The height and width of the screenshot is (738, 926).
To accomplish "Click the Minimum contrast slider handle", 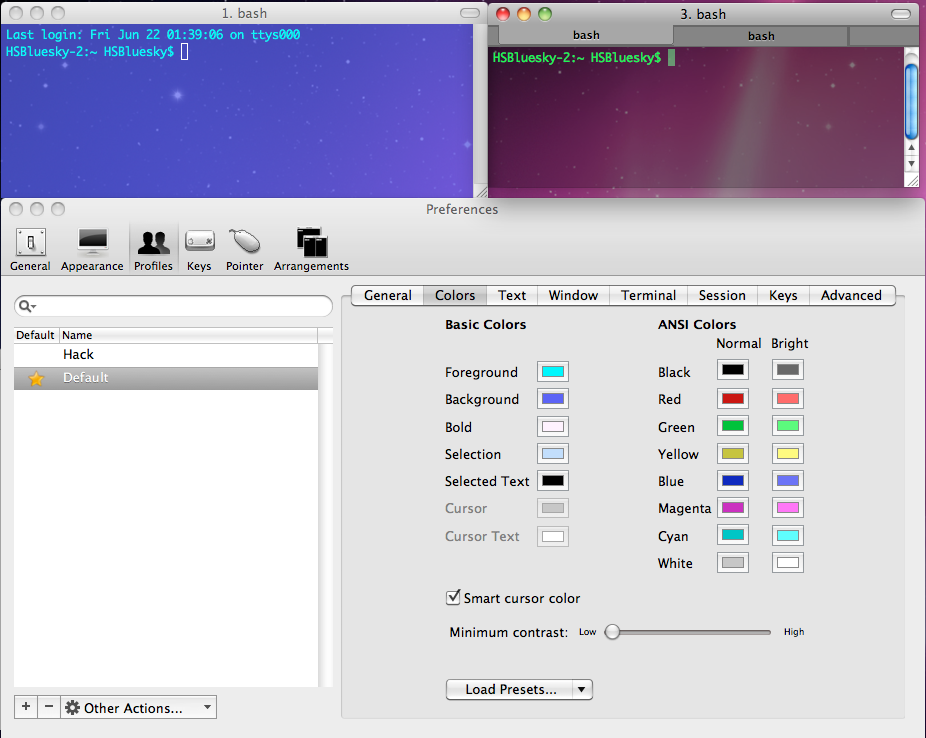I will click(x=613, y=632).
